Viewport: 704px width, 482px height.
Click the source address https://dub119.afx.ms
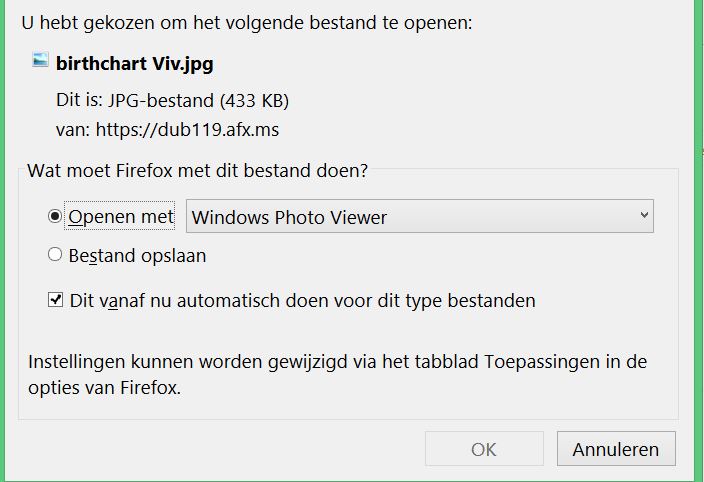tap(187, 130)
